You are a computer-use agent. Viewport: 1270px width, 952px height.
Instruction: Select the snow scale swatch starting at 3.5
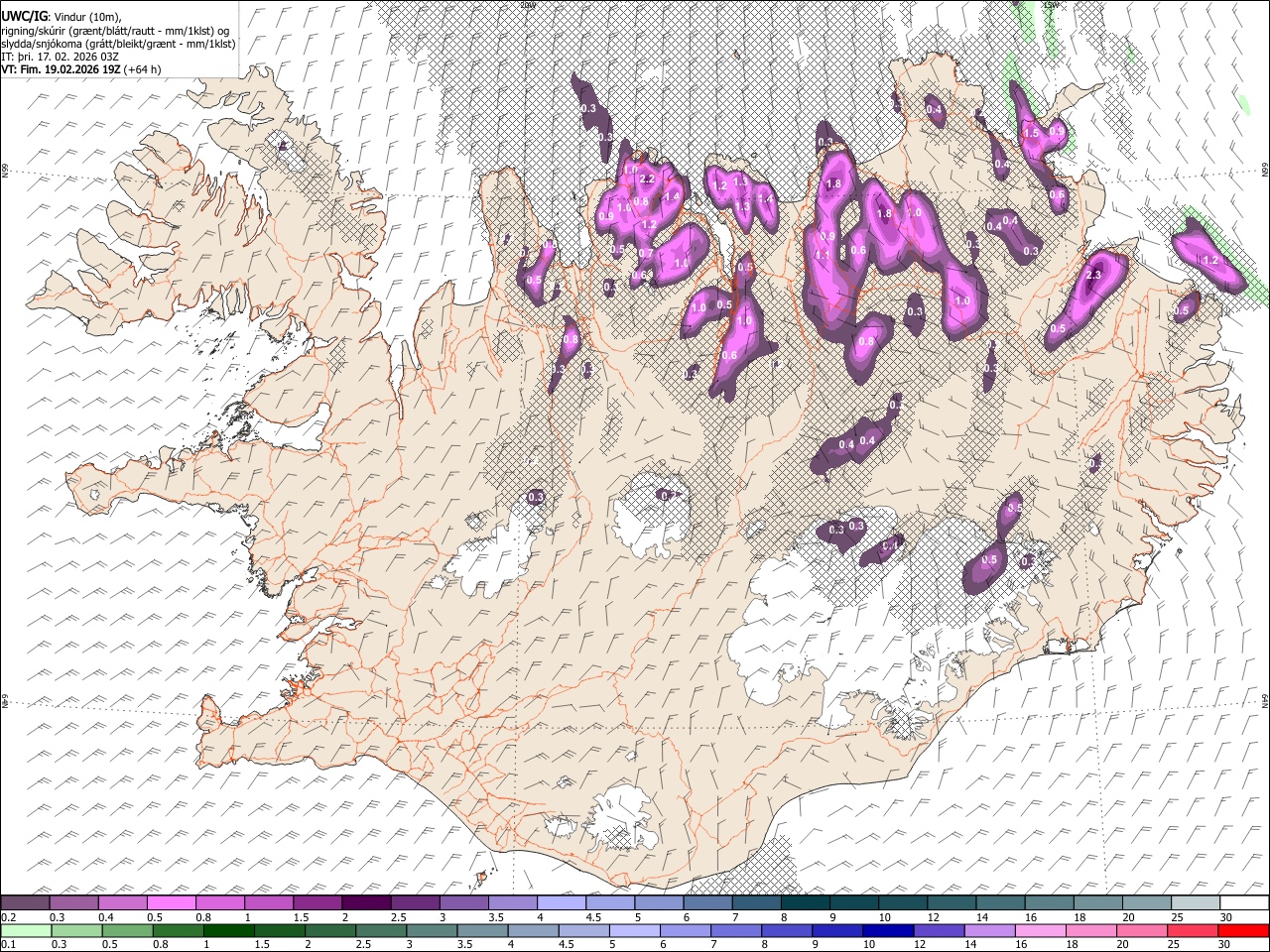coord(512,902)
